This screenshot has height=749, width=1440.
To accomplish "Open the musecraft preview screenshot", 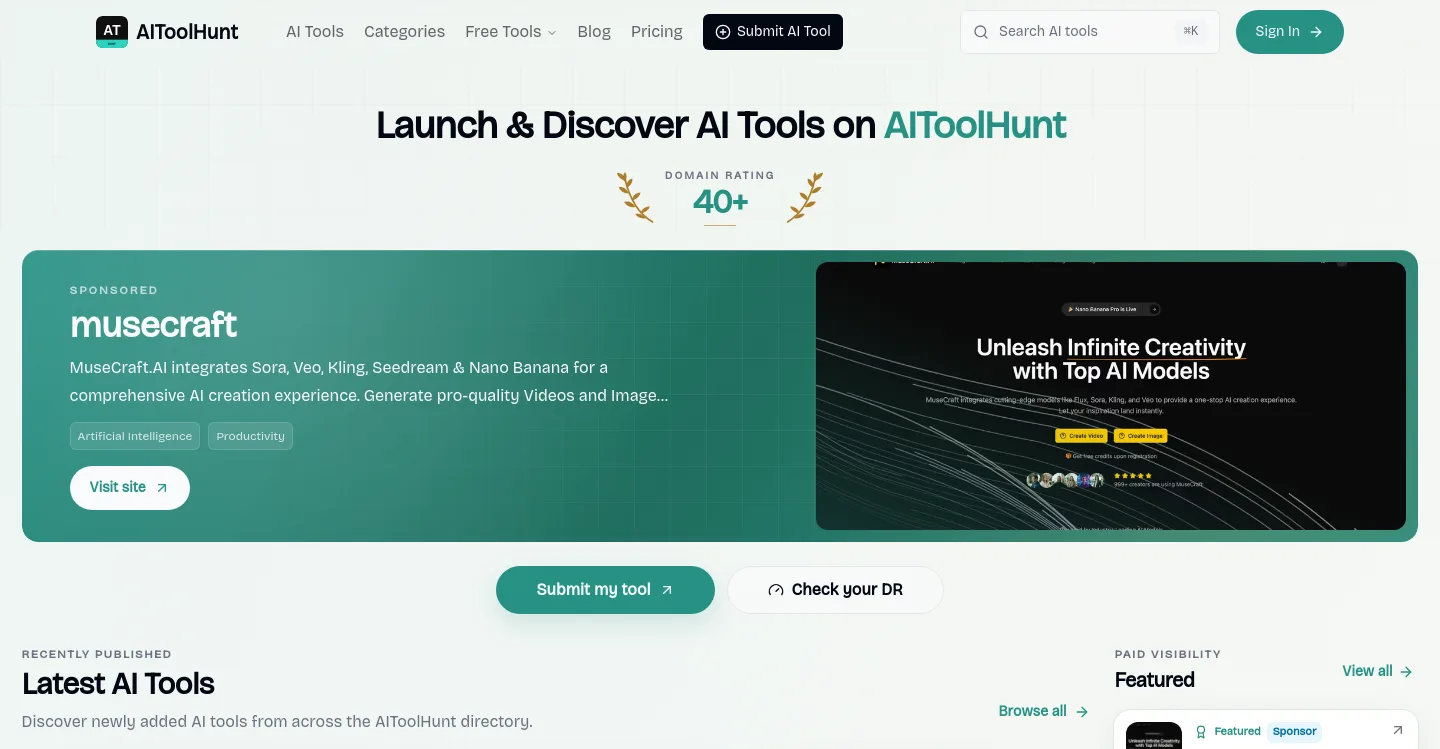I will [1111, 396].
